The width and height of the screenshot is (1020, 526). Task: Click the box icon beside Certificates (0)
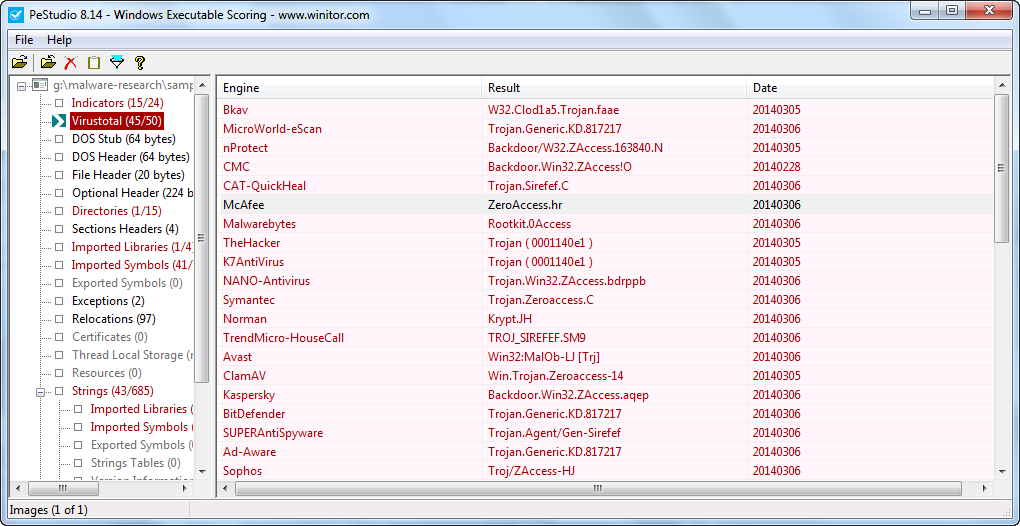pos(59,337)
